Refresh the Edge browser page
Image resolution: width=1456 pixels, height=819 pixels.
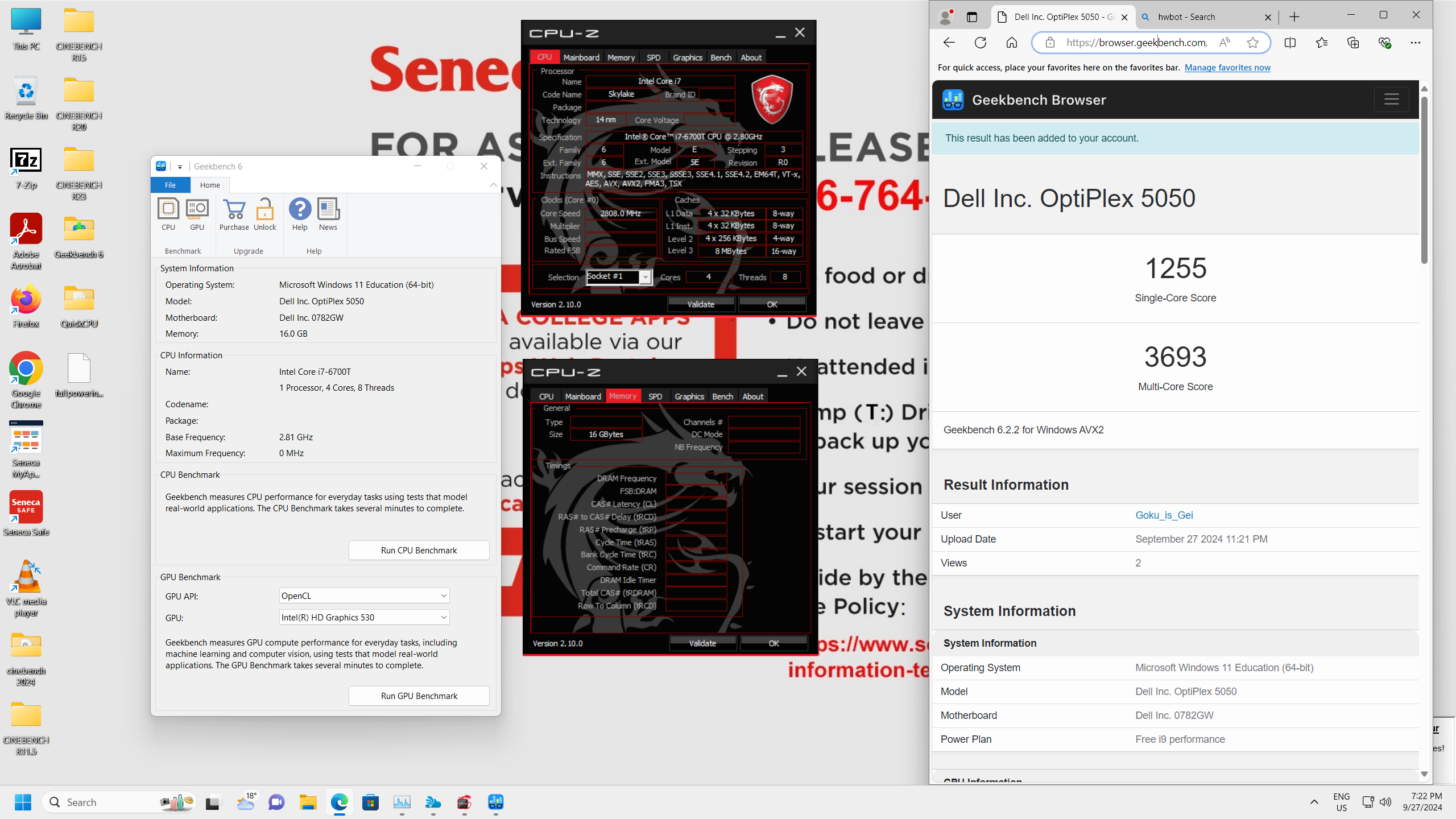point(981,43)
